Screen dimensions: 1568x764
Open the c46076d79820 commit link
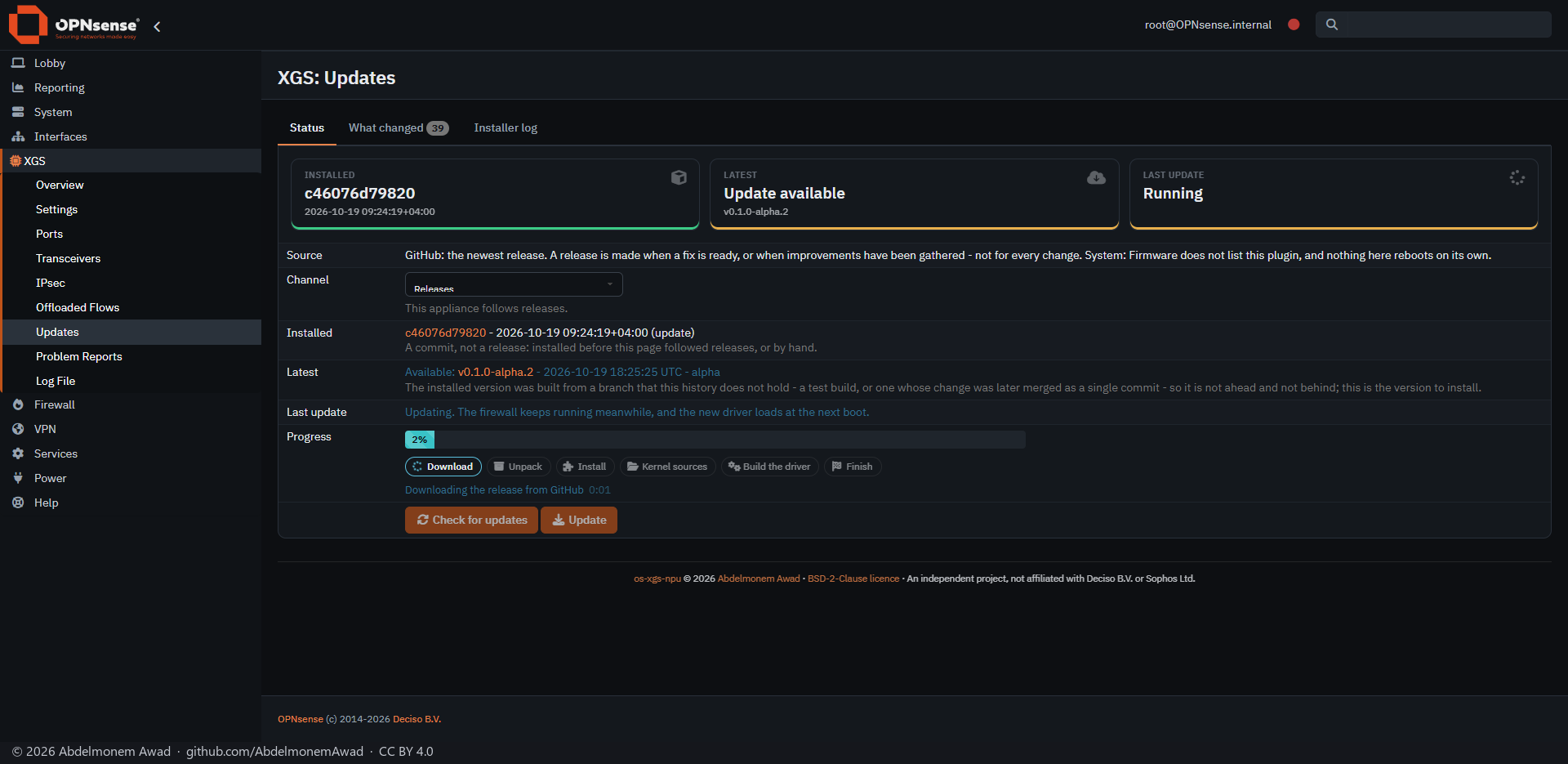tap(445, 333)
